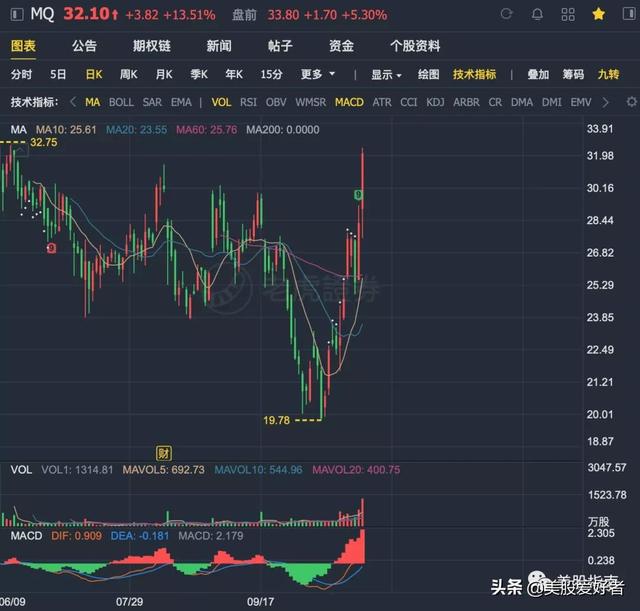Click the MA60: 25.76 label
The width and height of the screenshot is (640, 611).
point(207,130)
